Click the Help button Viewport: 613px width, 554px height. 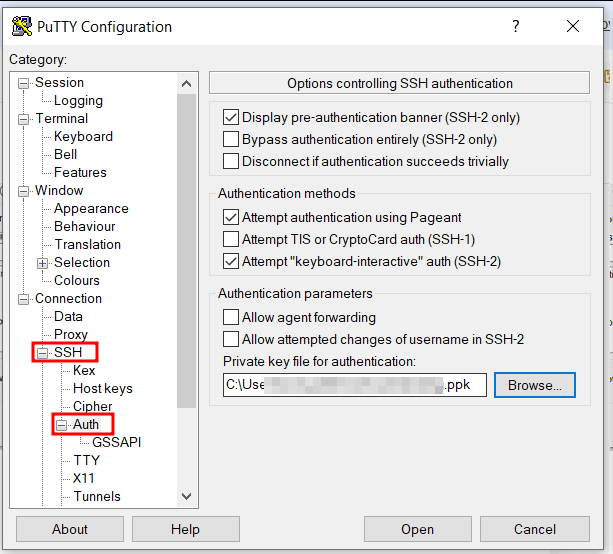pyautogui.click(x=185, y=529)
